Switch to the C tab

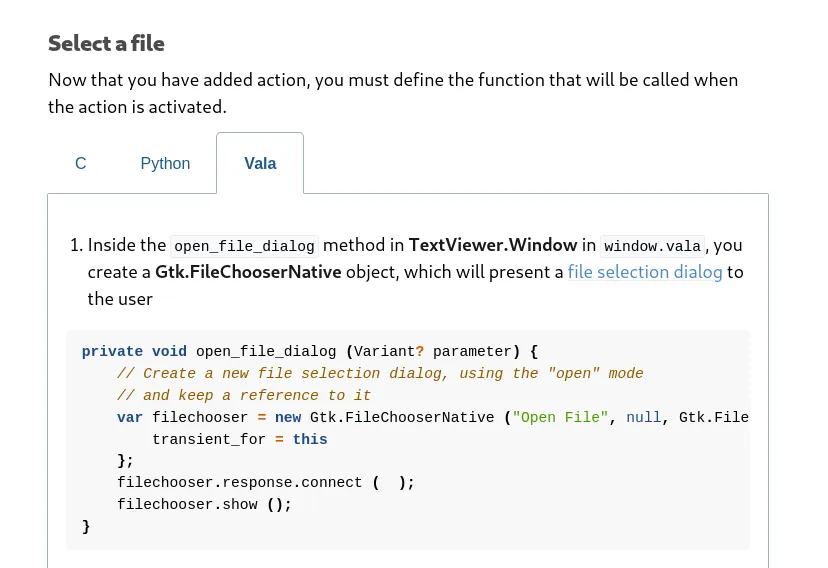point(81,163)
